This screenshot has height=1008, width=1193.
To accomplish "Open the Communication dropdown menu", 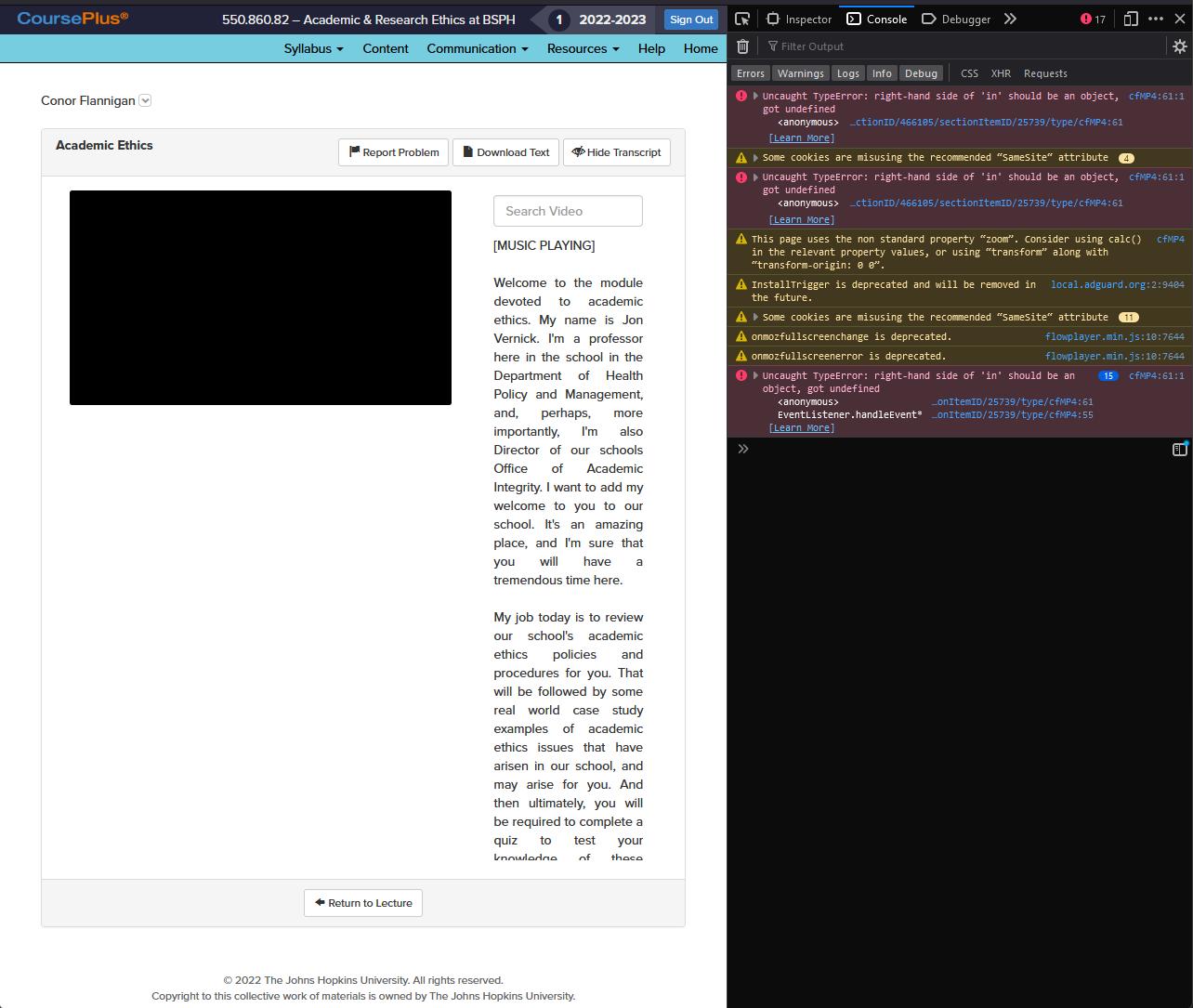I will click(477, 48).
